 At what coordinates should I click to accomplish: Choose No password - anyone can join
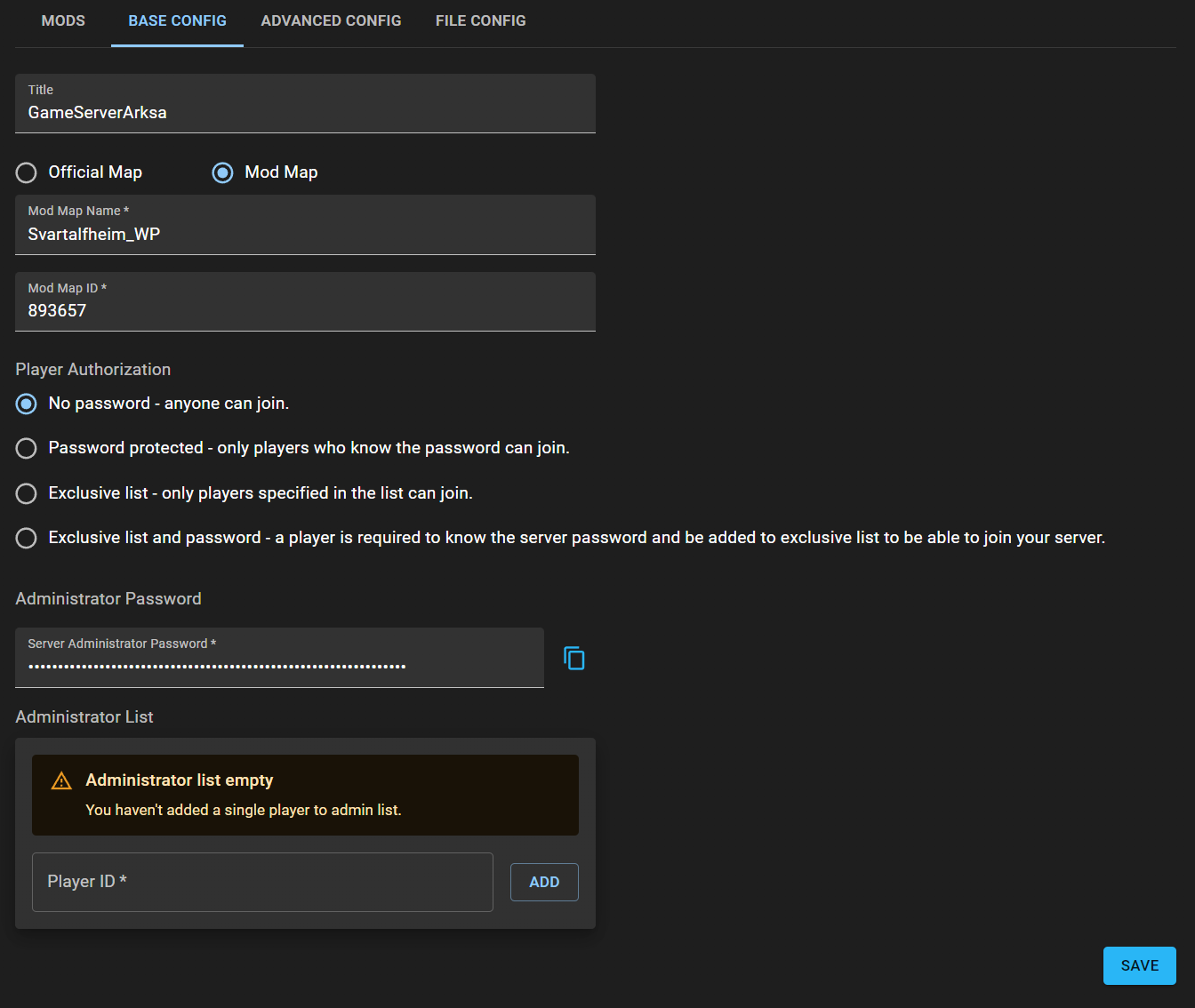(27, 404)
